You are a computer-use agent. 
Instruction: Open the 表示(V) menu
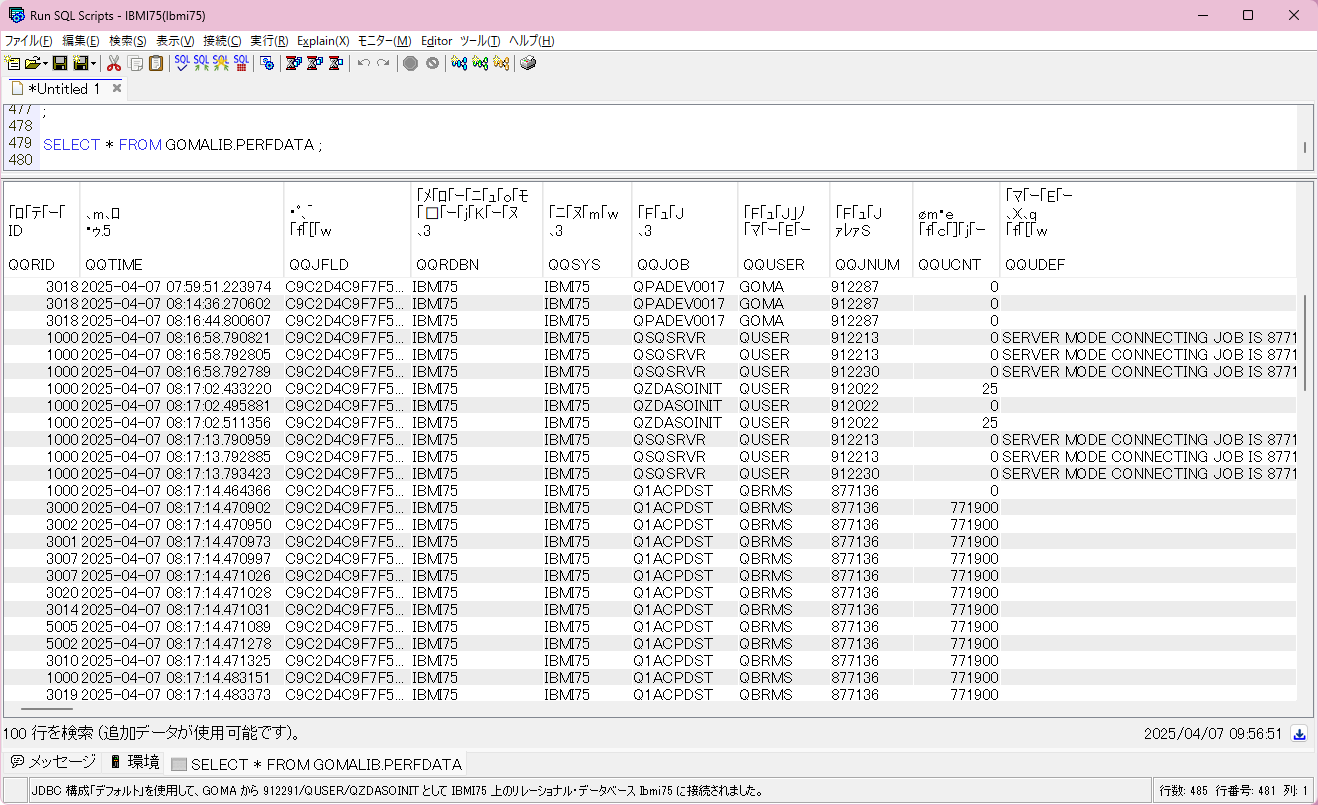[175, 41]
